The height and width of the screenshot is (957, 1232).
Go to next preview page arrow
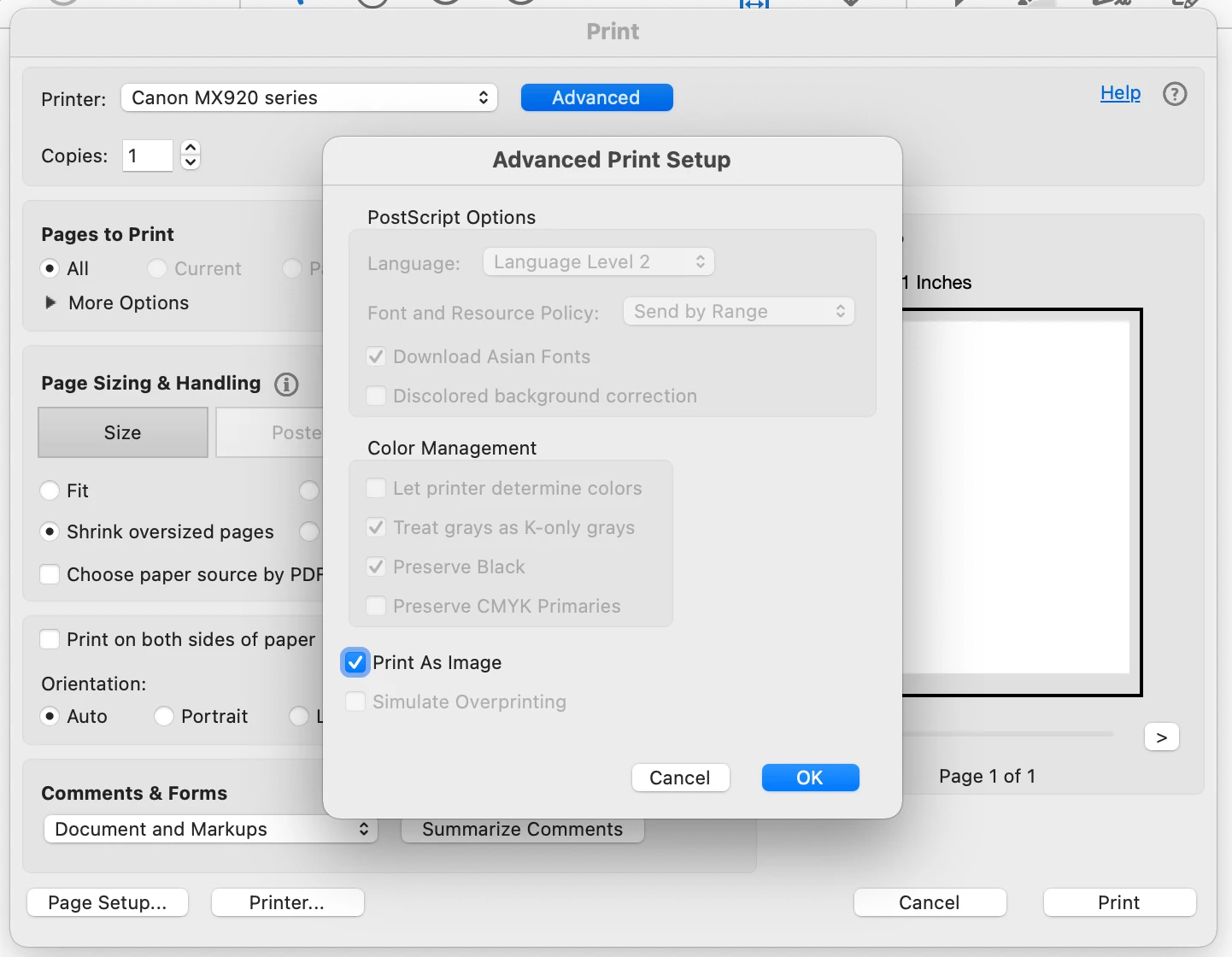point(1162,737)
